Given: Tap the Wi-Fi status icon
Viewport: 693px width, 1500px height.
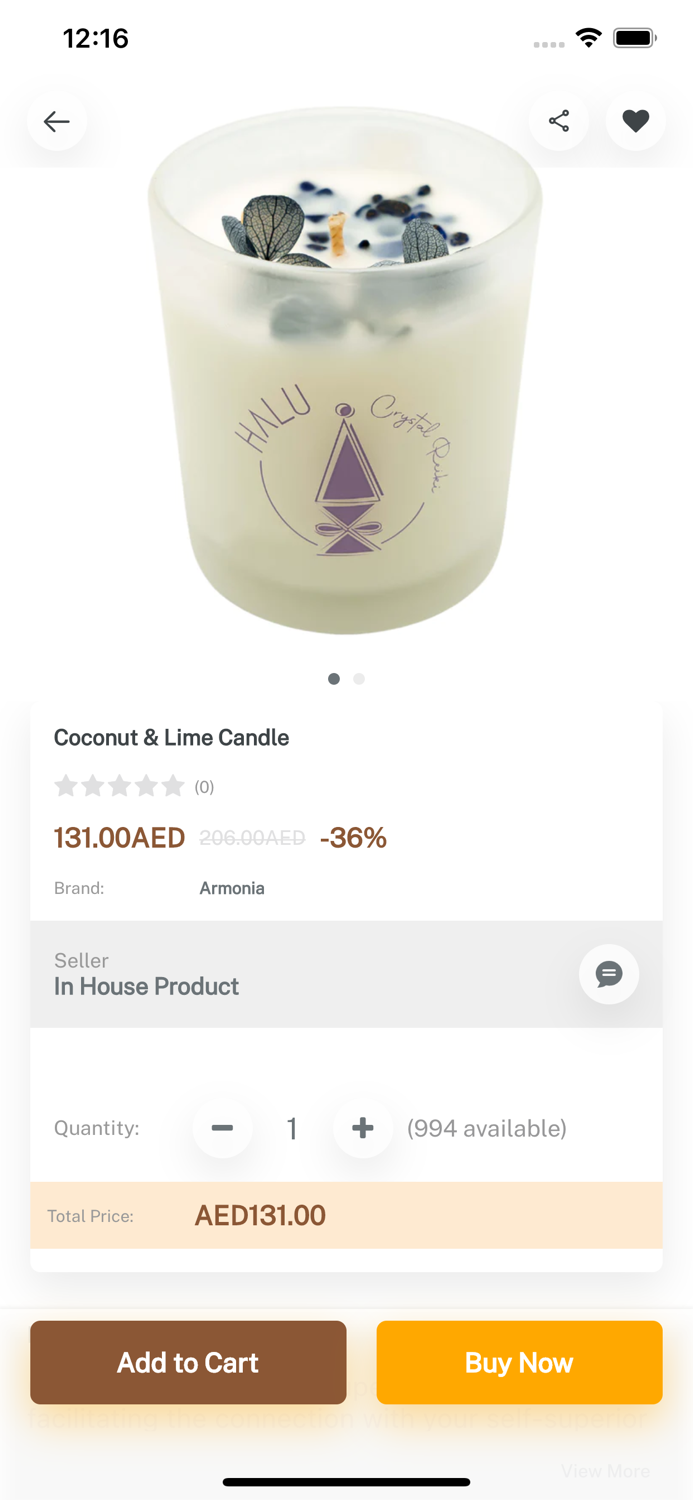Looking at the screenshot, I should point(588,39).
